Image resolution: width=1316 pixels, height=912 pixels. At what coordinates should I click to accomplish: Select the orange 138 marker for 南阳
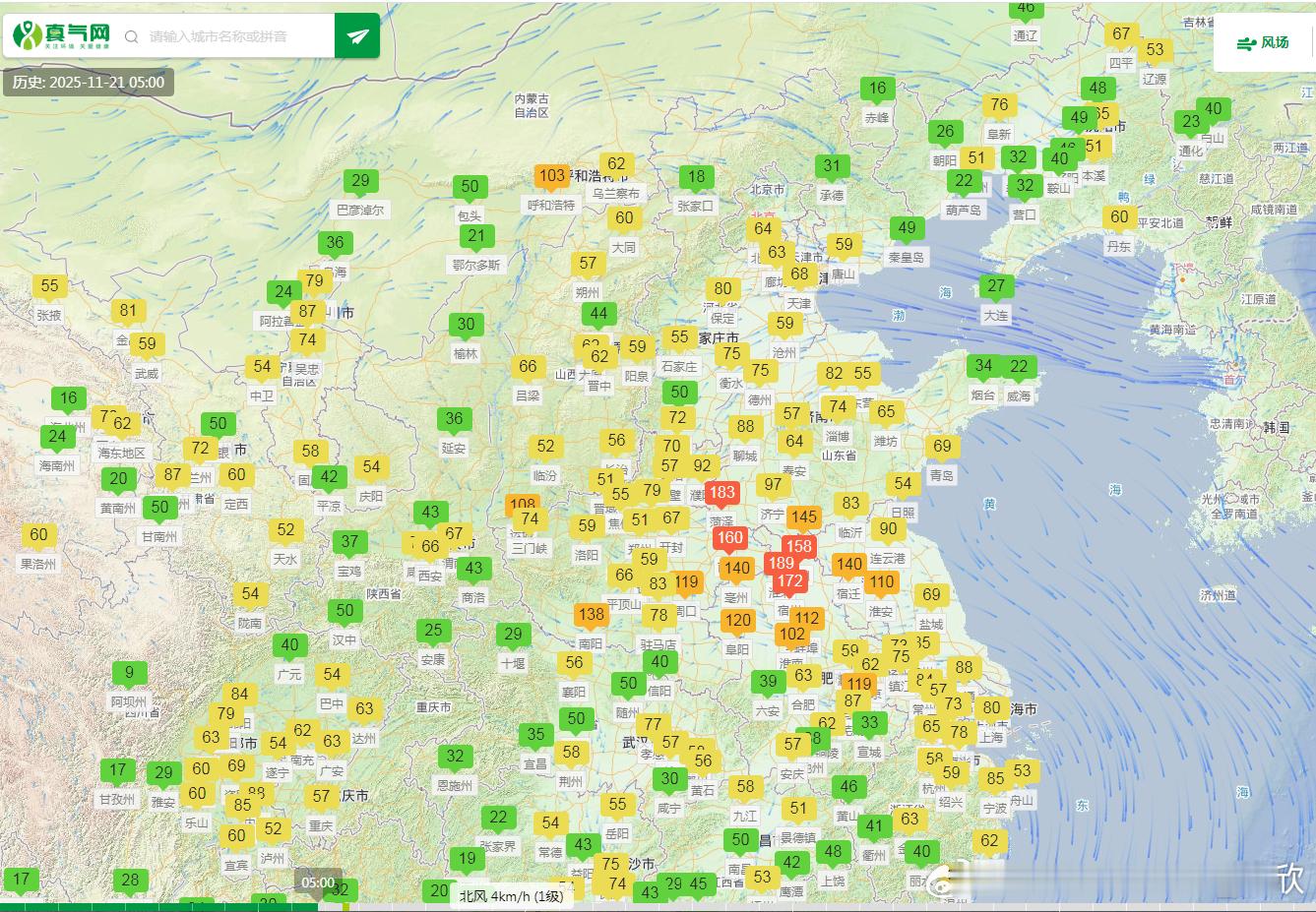point(592,615)
